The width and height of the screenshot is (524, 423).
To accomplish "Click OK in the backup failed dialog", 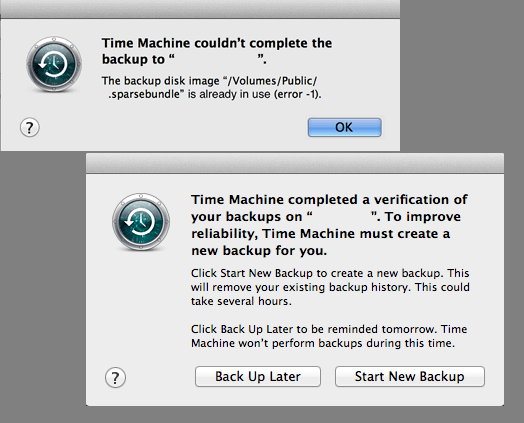I will pyautogui.click(x=344, y=127).
